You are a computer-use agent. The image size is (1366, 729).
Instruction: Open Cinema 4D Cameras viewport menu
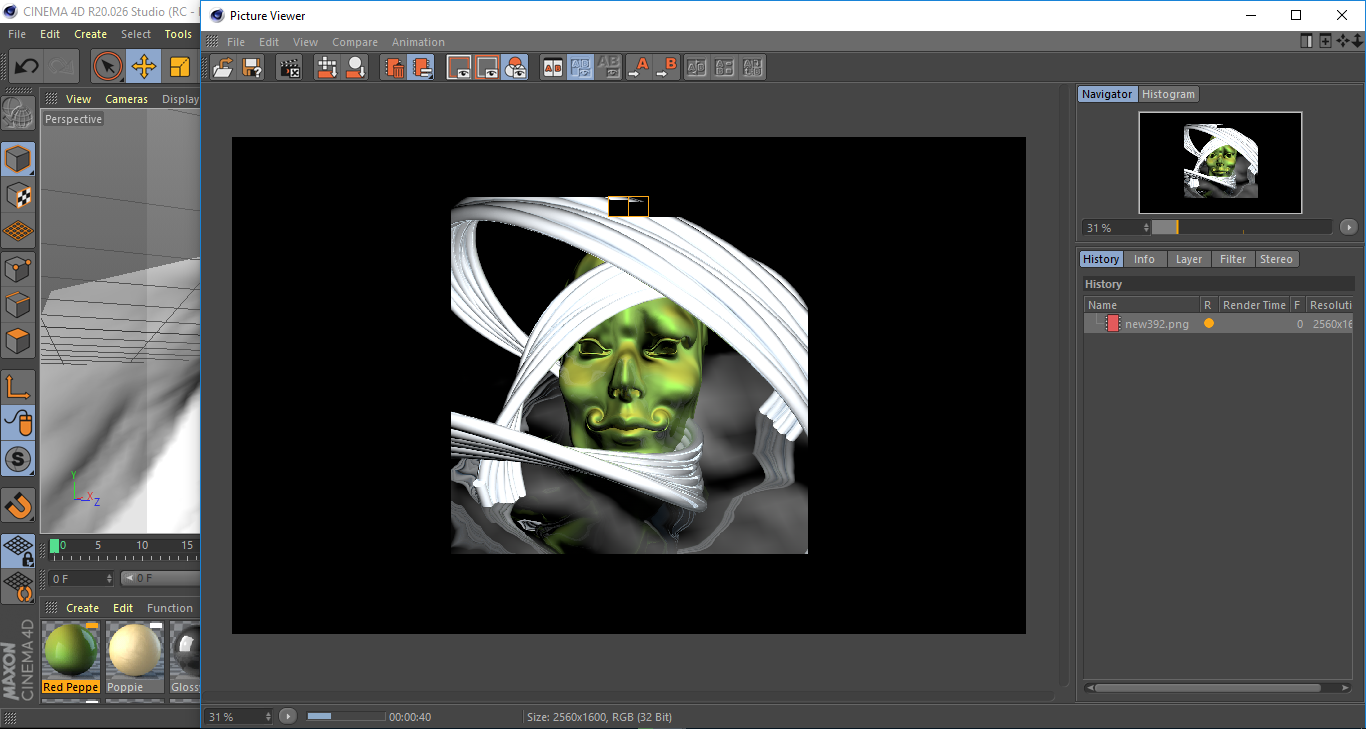[127, 99]
